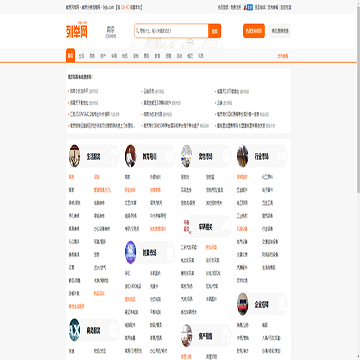The width and height of the screenshot is (360, 360).
Task: Click the 教育培训 category heading
Action: 150,156
